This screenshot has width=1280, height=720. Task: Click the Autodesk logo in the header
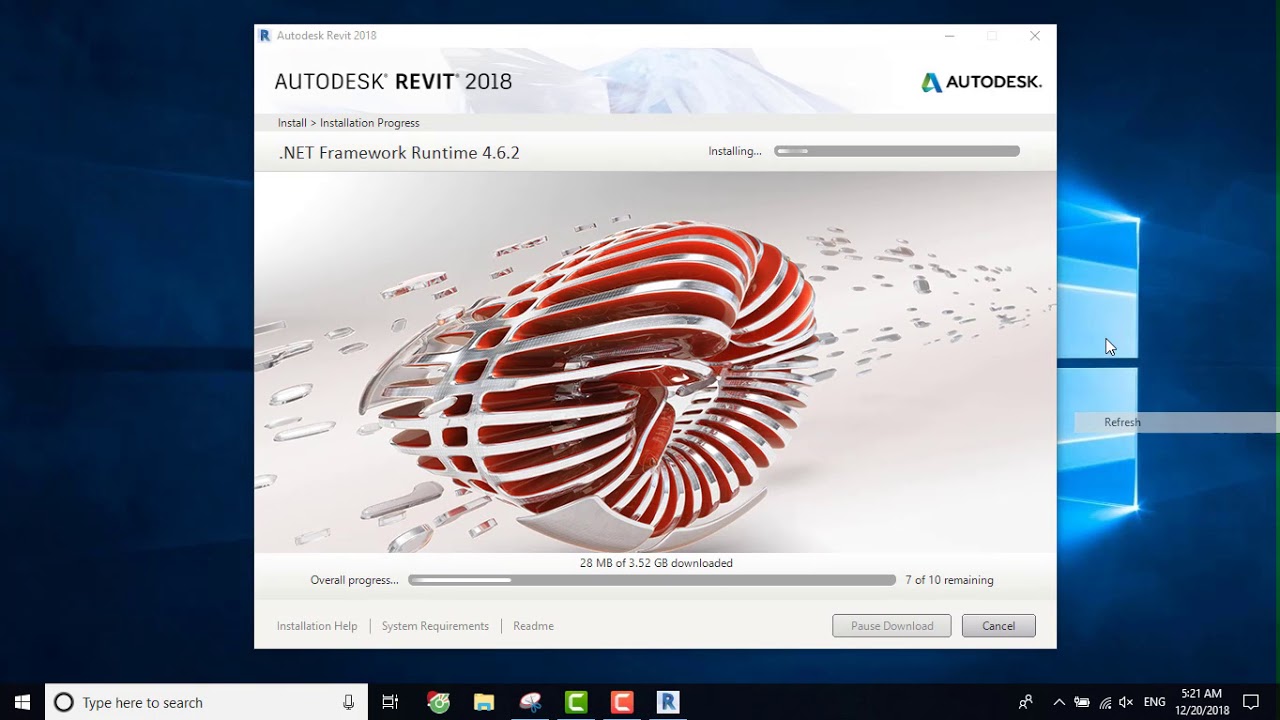click(x=981, y=82)
